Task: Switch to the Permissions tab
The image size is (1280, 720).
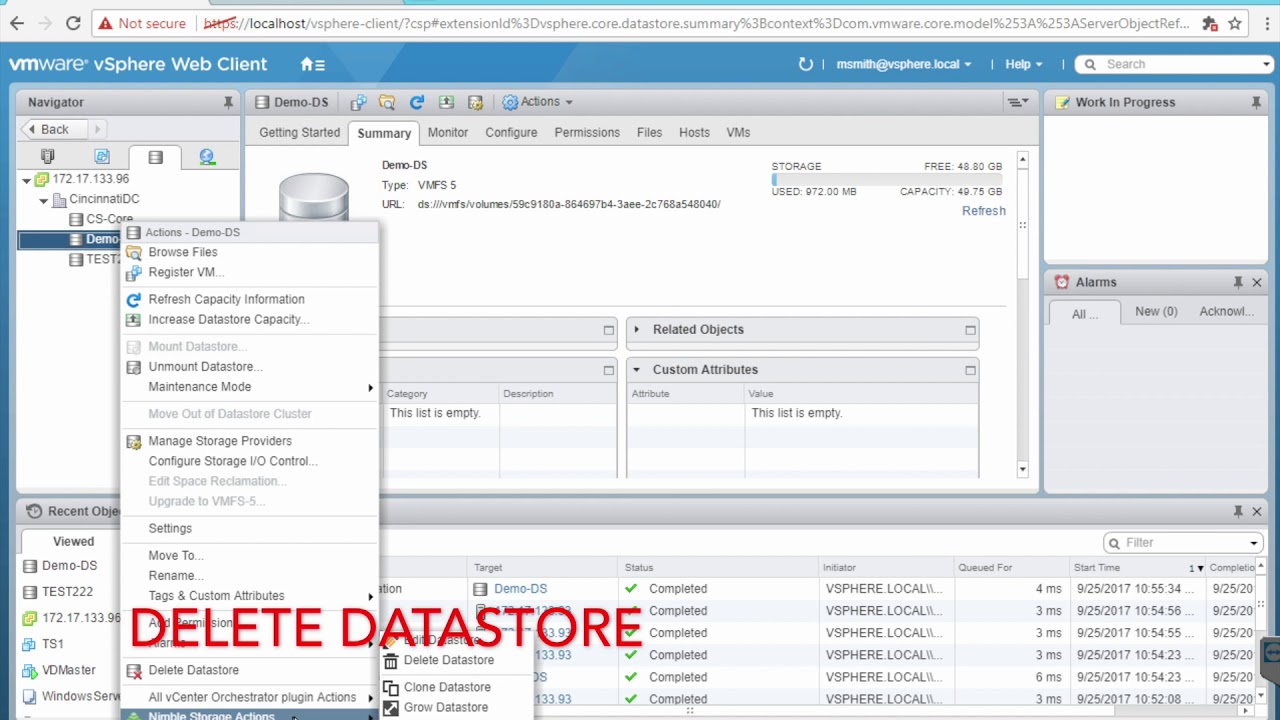Action: coord(587,132)
